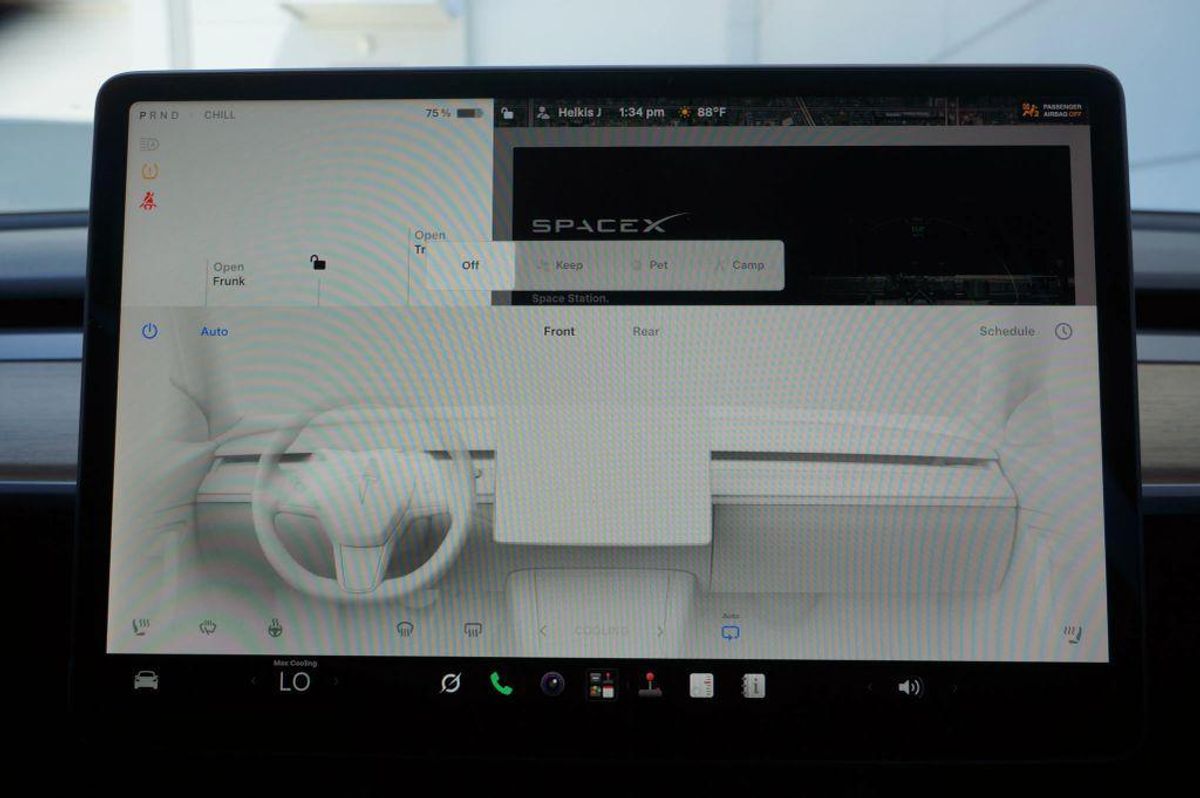Tap Open Trunk
This screenshot has width=1200, height=798.
[x=429, y=242]
